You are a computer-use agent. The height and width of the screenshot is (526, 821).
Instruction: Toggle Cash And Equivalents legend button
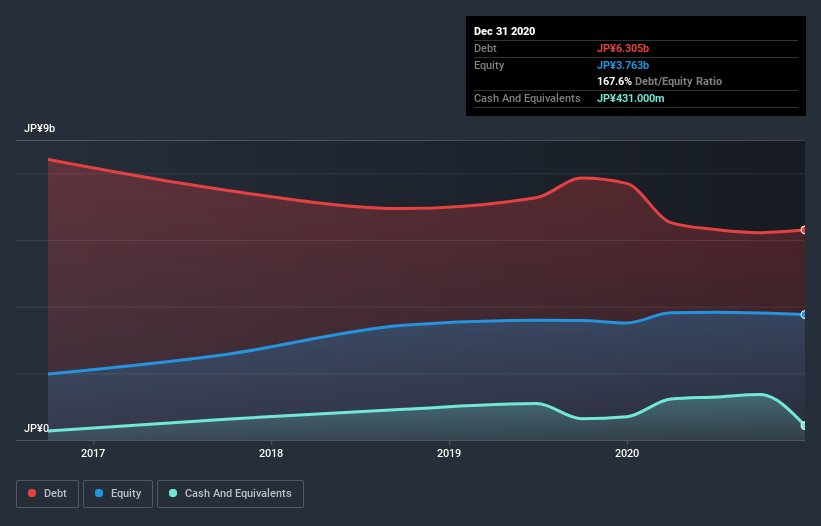(x=230, y=494)
